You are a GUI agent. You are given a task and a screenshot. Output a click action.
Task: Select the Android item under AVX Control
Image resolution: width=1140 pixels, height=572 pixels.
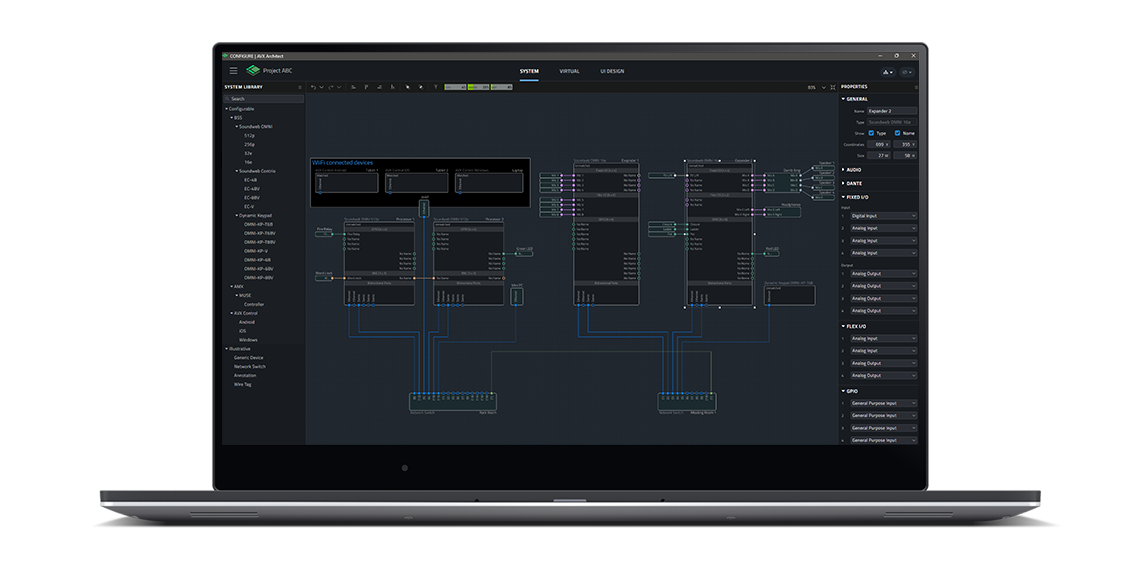(247, 322)
